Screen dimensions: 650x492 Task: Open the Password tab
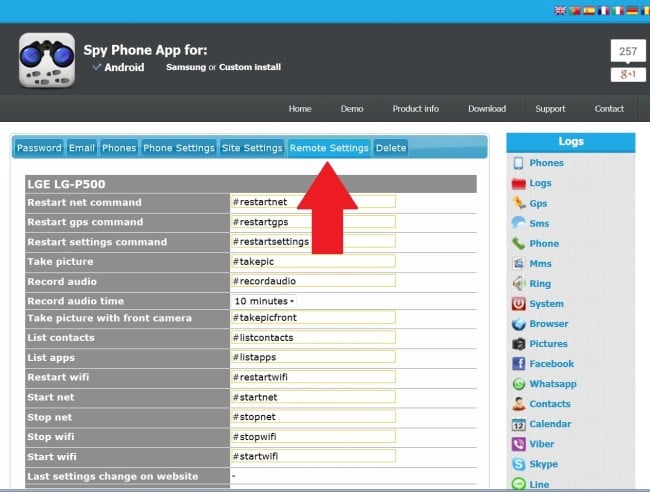[x=39, y=148]
